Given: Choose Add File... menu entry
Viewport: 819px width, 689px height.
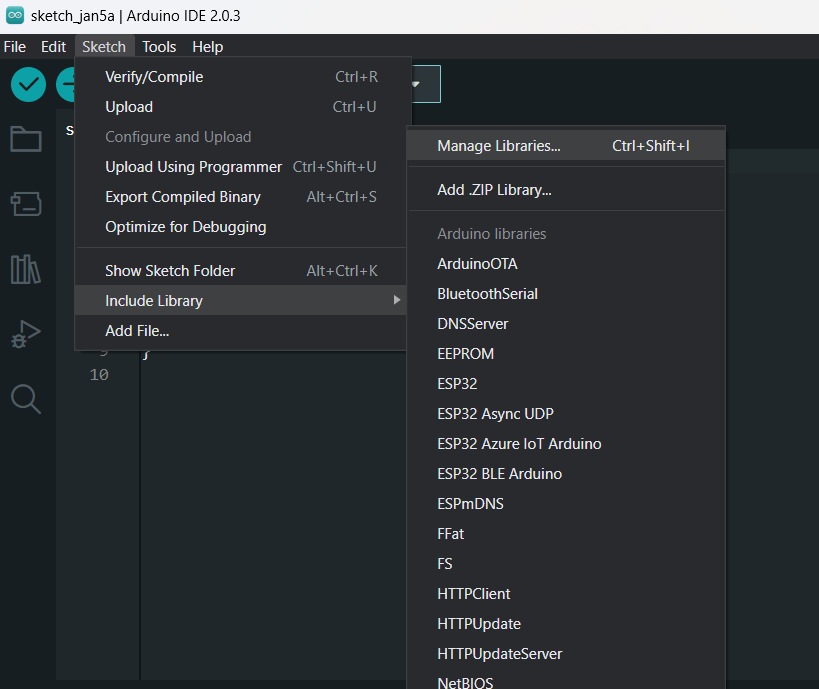Looking at the screenshot, I should (241, 331).
